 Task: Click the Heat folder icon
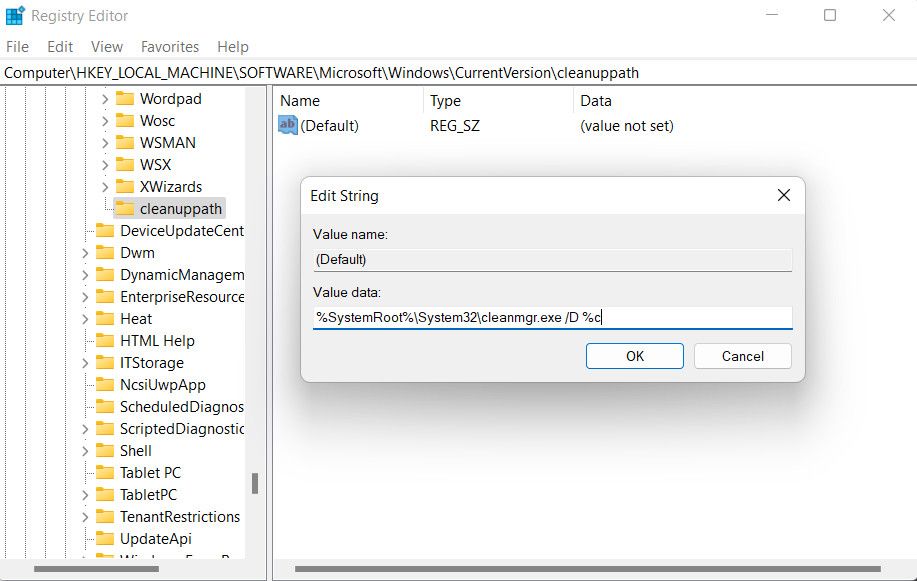click(x=104, y=318)
